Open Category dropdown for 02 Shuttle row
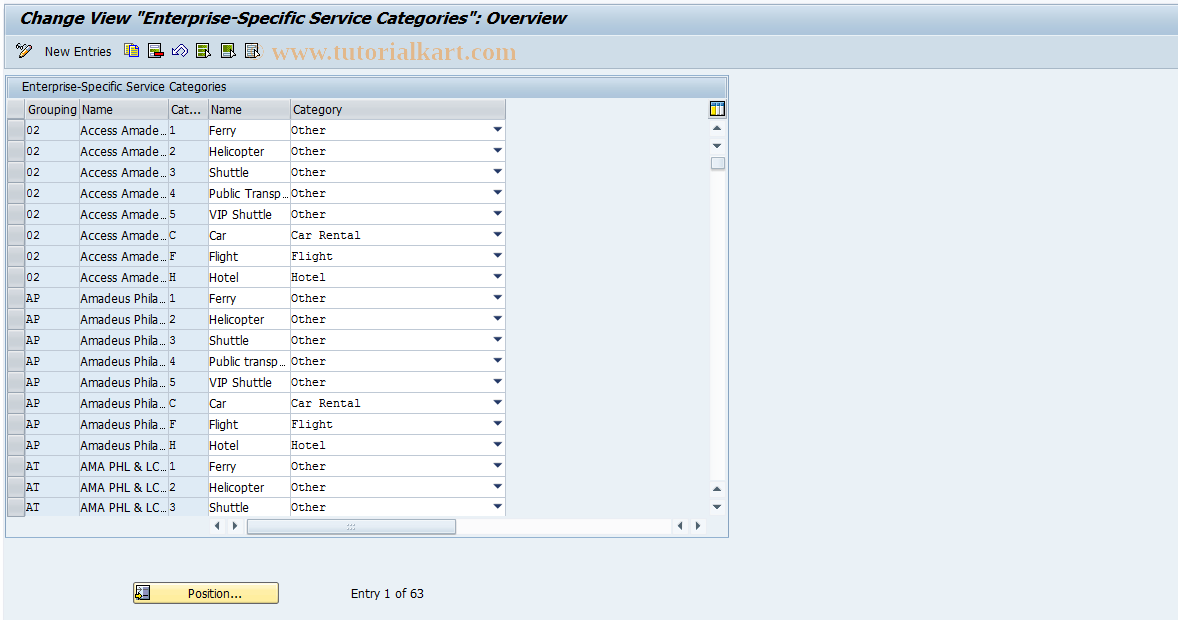The height and width of the screenshot is (620, 1178). (497, 172)
